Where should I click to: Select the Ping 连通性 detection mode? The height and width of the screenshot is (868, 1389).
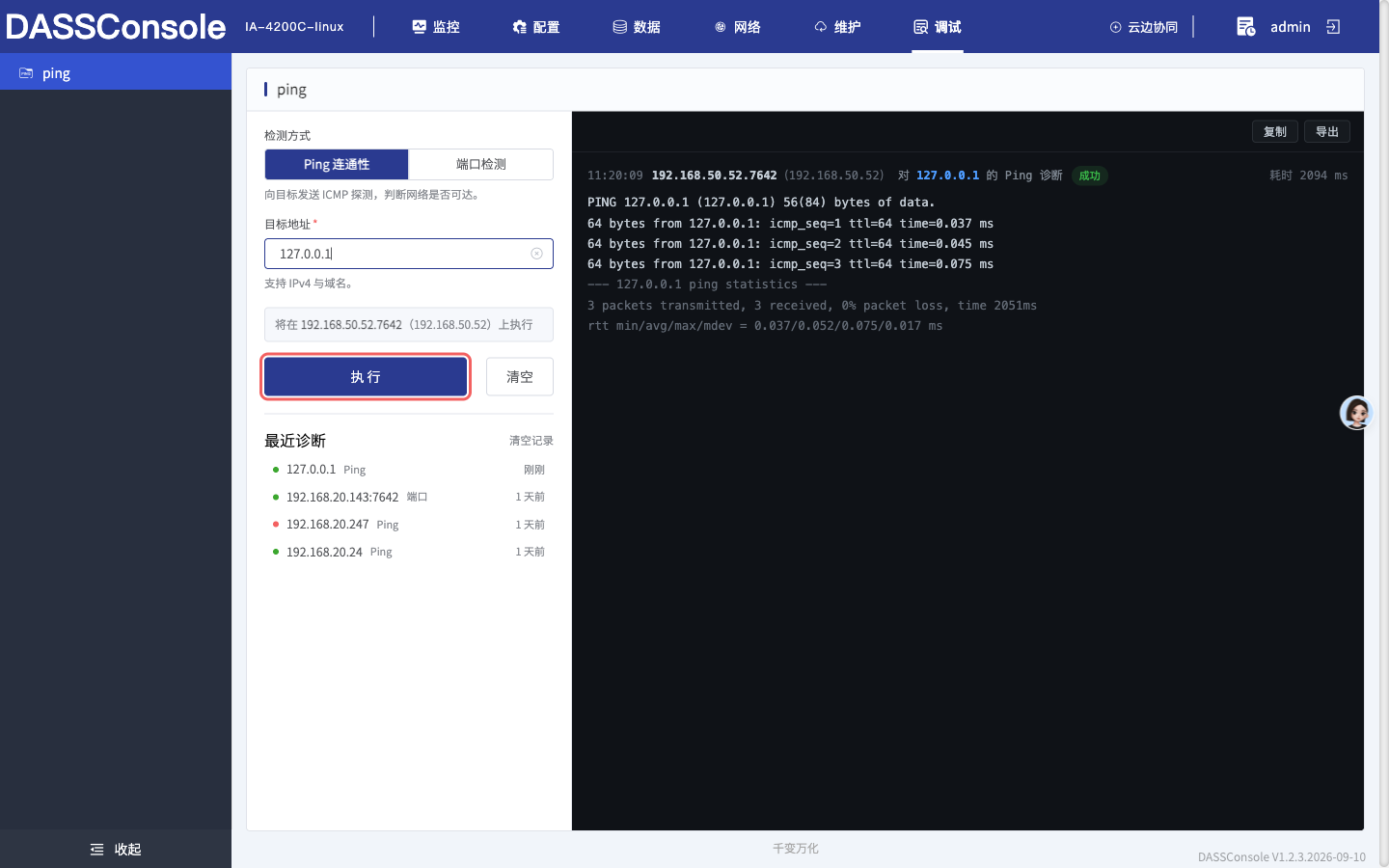click(337, 164)
